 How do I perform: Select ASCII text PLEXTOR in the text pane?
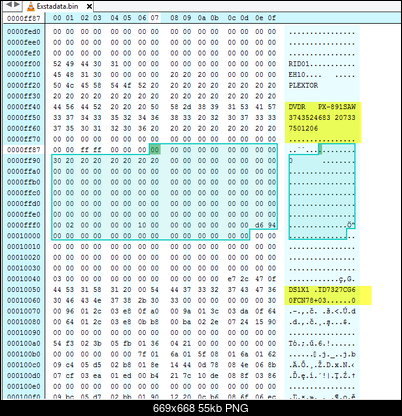pyautogui.click(x=303, y=85)
